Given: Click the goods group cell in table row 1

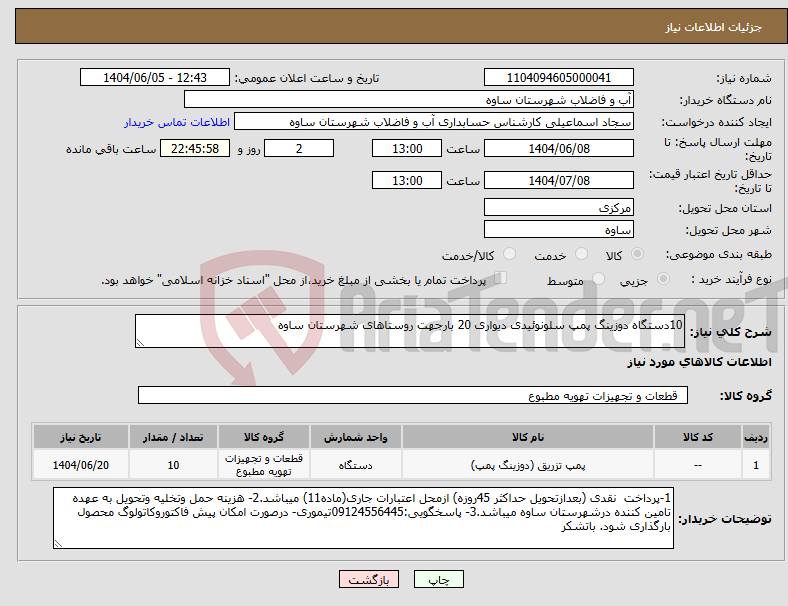Looking at the screenshot, I should (x=264, y=465).
